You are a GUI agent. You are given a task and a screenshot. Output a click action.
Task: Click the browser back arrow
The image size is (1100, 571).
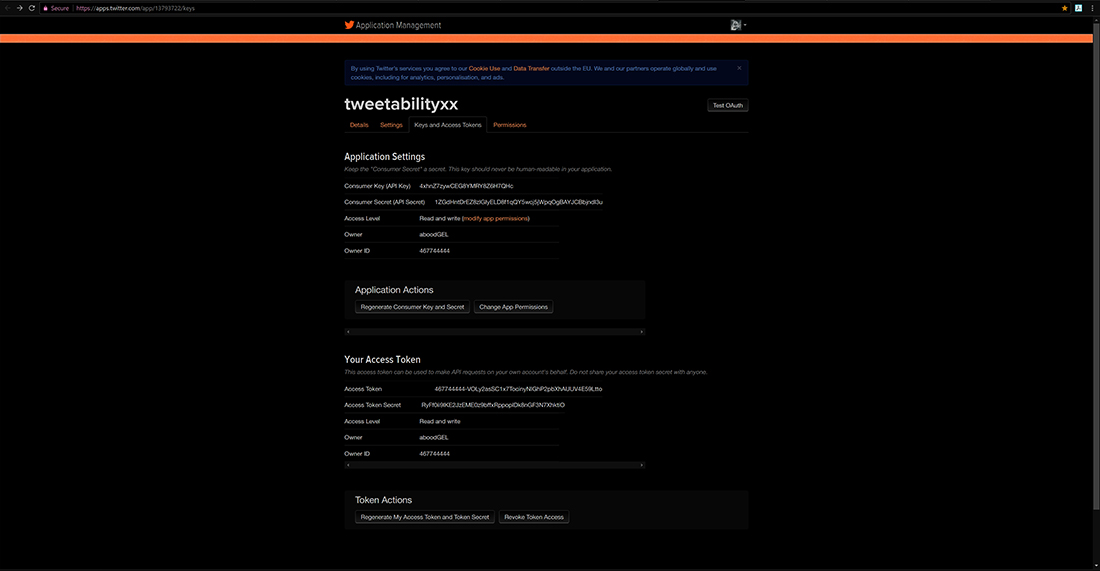(x=8, y=8)
